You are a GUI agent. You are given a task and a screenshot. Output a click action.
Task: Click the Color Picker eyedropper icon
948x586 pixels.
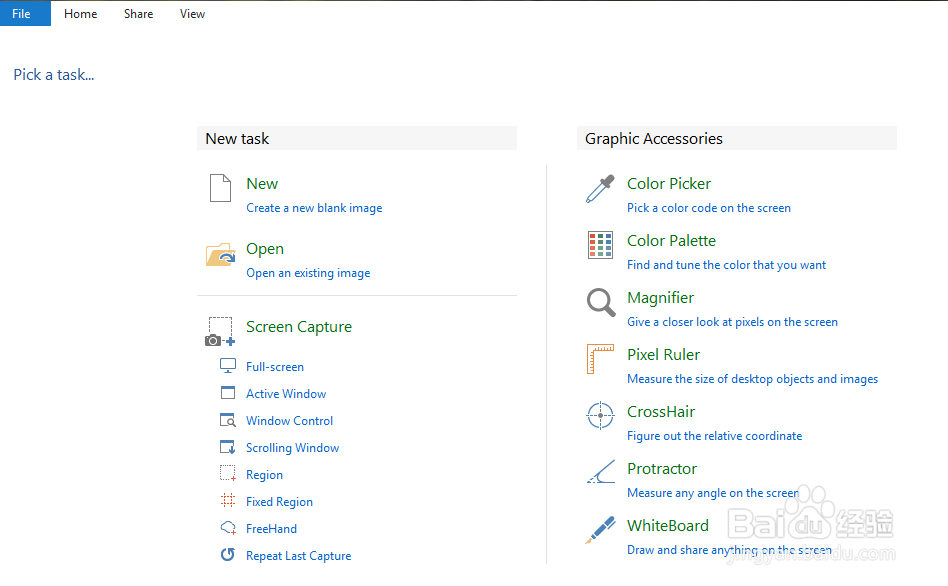coord(600,188)
